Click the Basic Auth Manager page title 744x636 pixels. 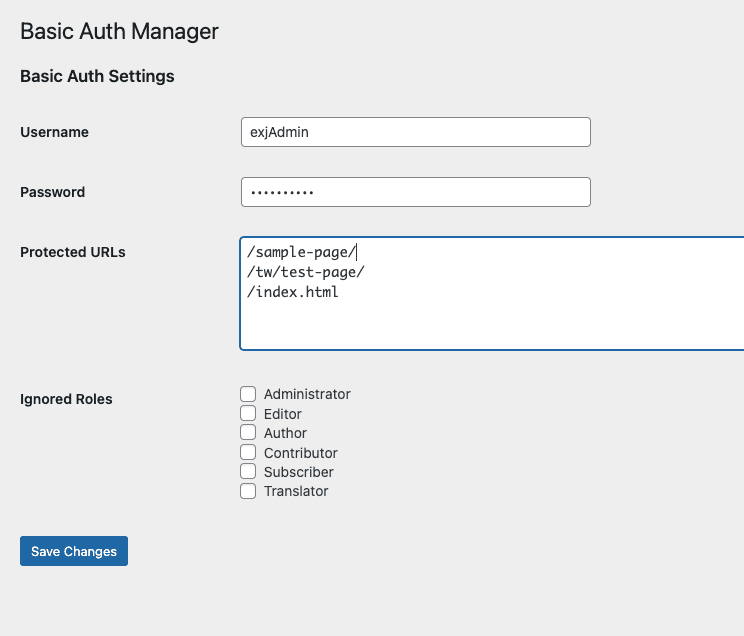pos(119,32)
